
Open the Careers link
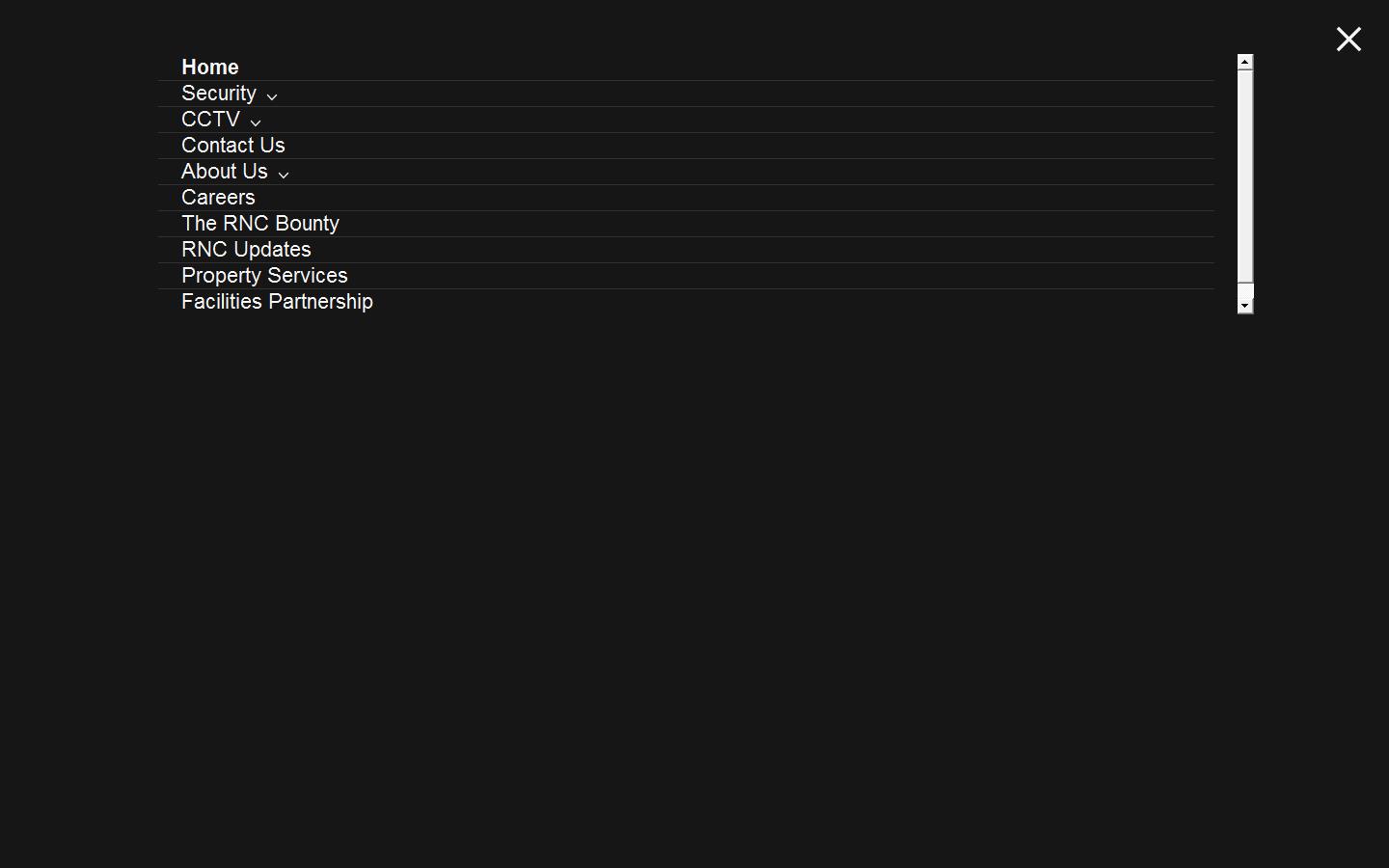click(218, 198)
